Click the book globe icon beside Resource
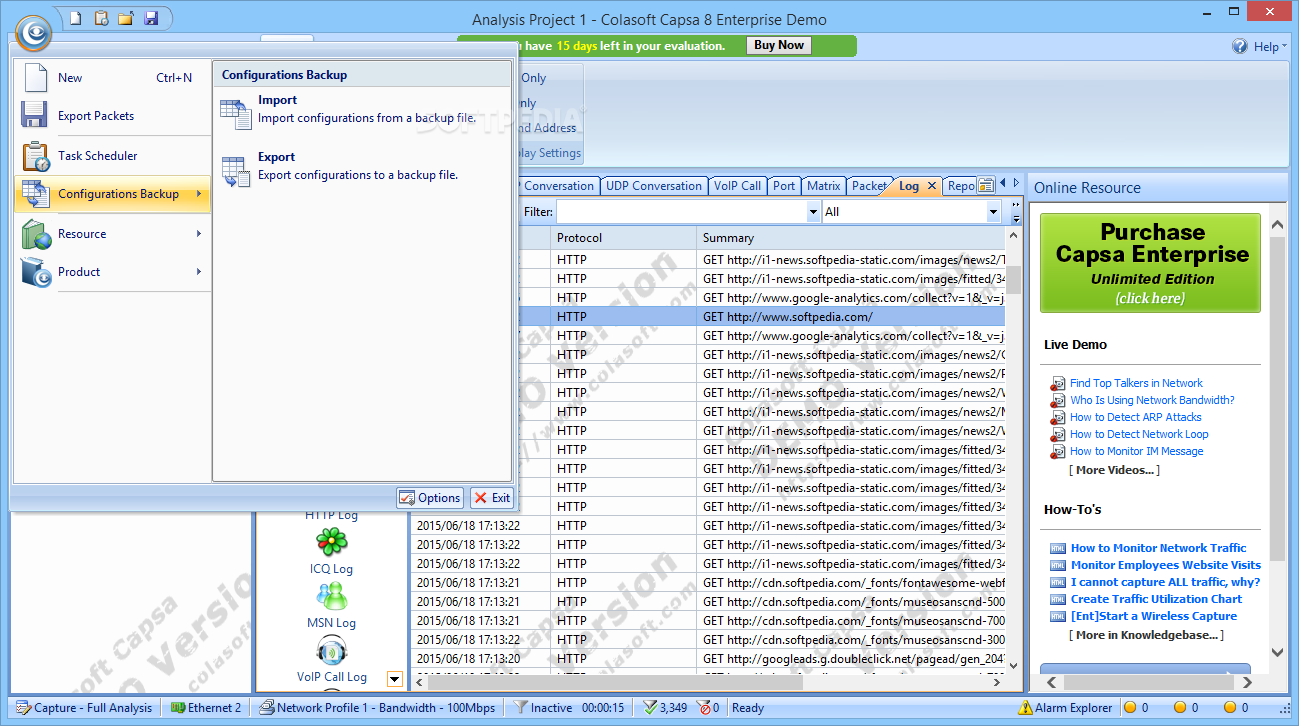 pyautogui.click(x=36, y=234)
